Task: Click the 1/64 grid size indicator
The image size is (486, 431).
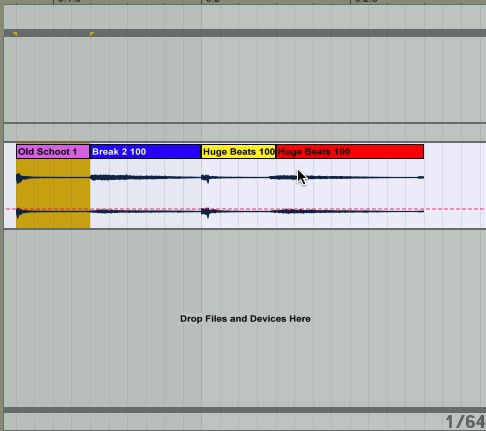Action: click(x=465, y=422)
